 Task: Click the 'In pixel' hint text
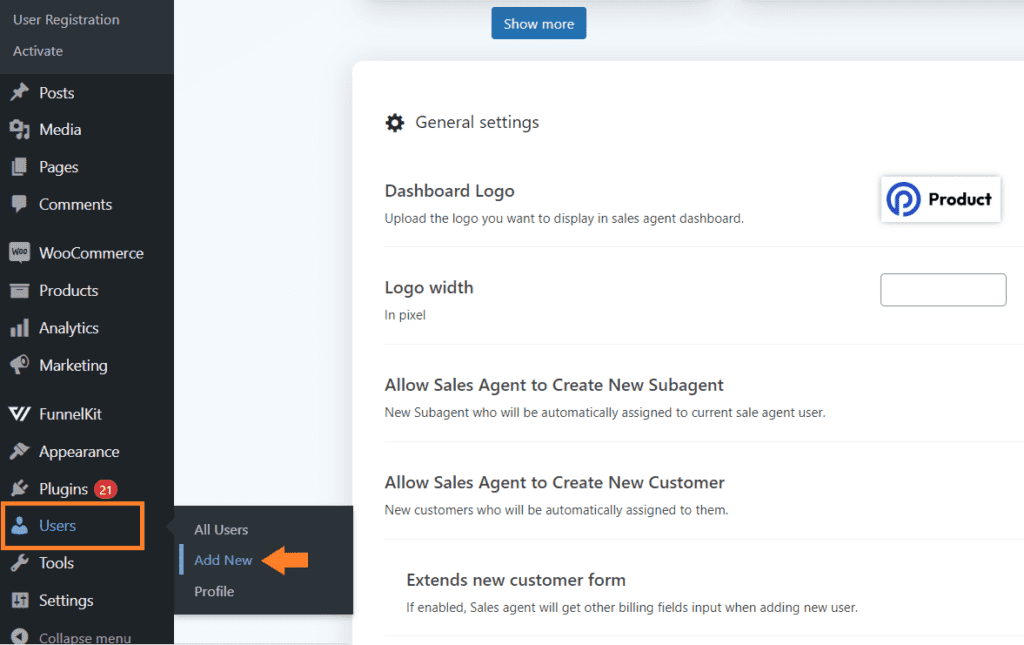tap(405, 315)
